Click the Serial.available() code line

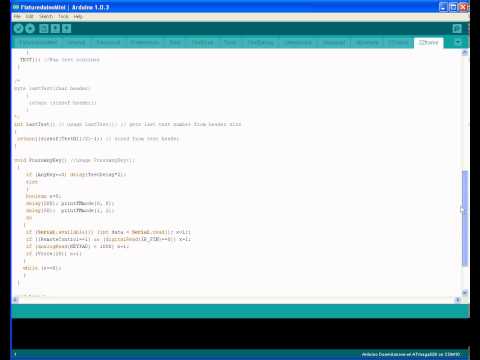point(108,232)
